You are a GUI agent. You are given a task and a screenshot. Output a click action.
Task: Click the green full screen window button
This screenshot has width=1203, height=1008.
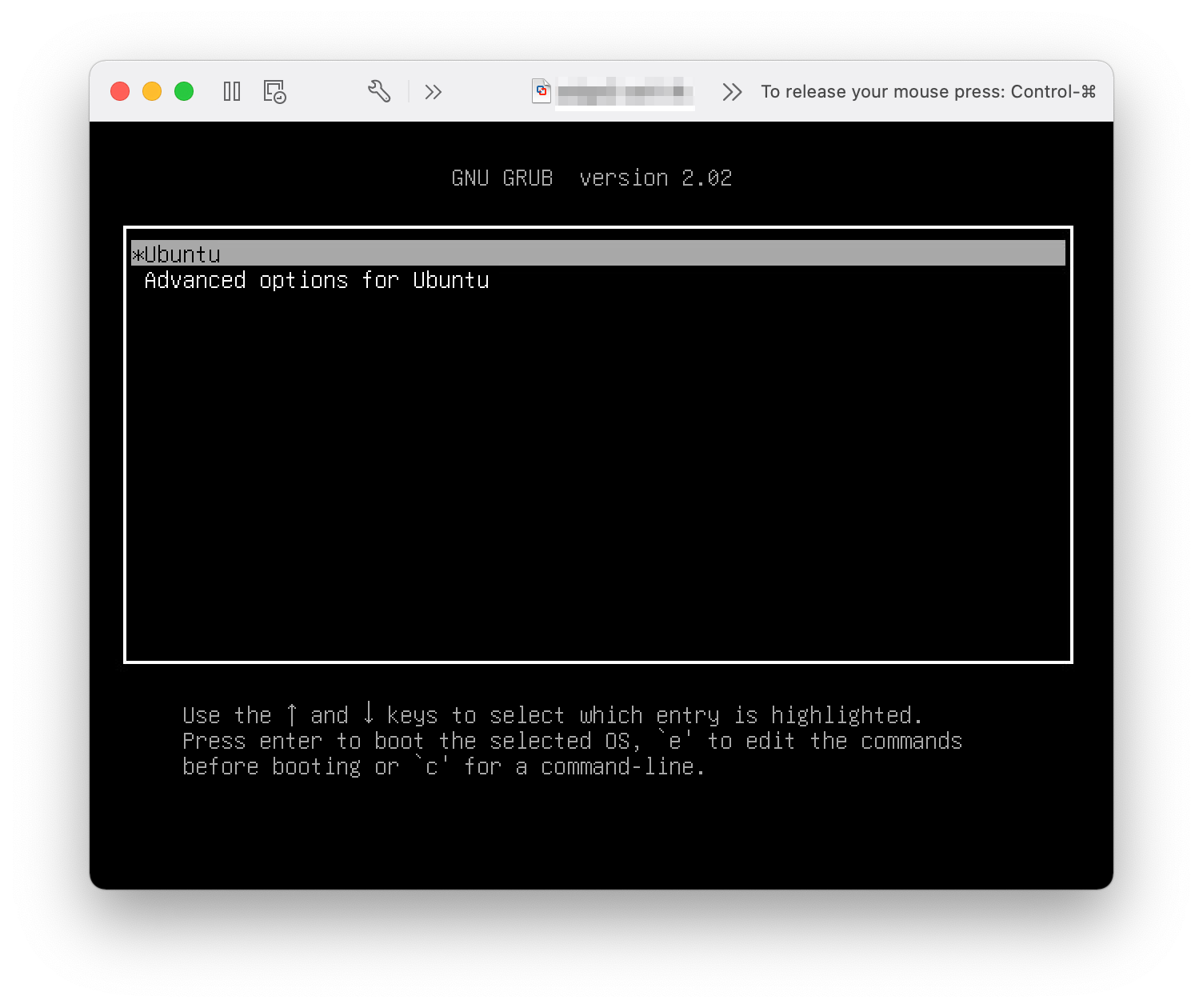(x=184, y=91)
